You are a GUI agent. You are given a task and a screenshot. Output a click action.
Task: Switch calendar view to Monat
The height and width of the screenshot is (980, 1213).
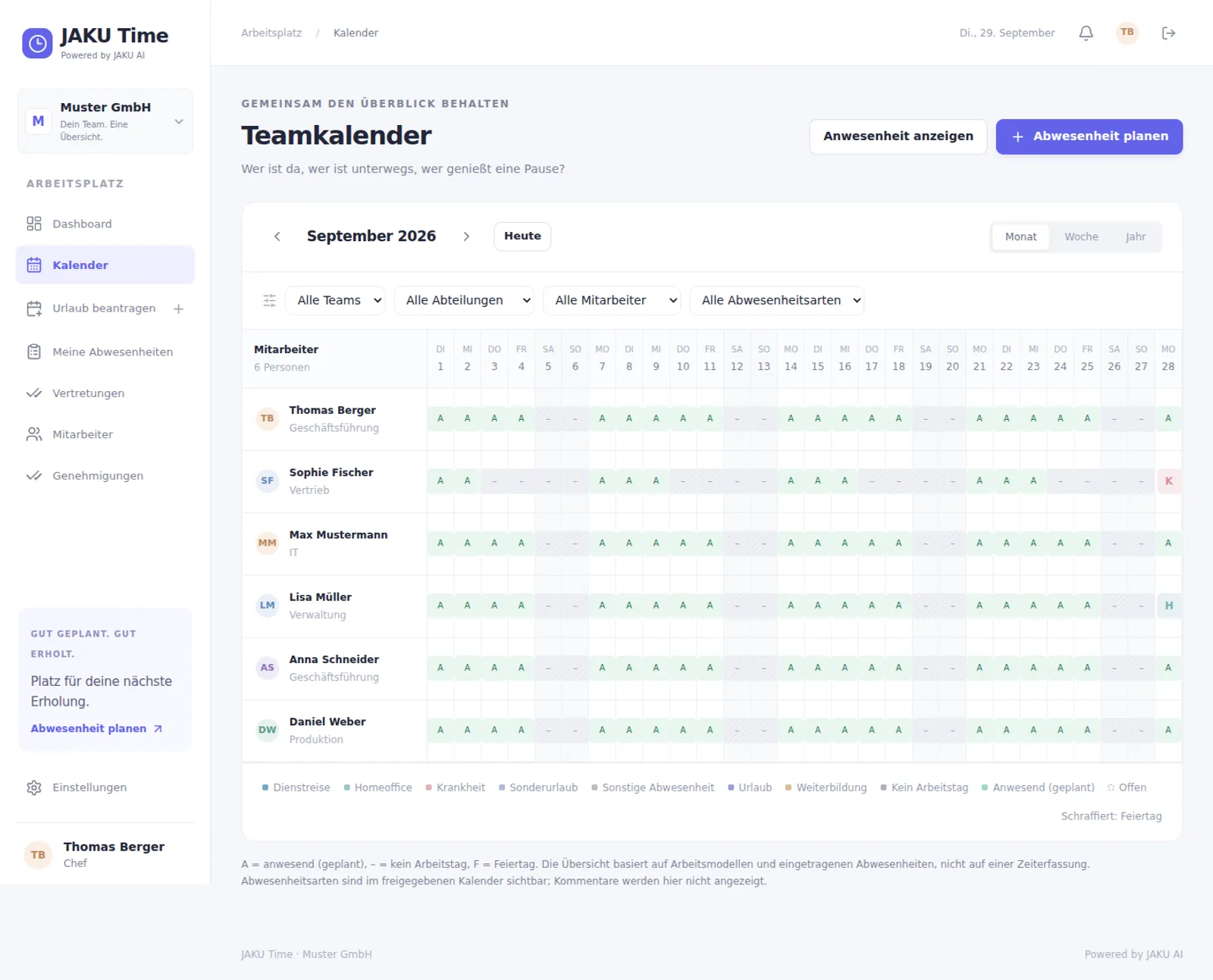coord(1020,236)
